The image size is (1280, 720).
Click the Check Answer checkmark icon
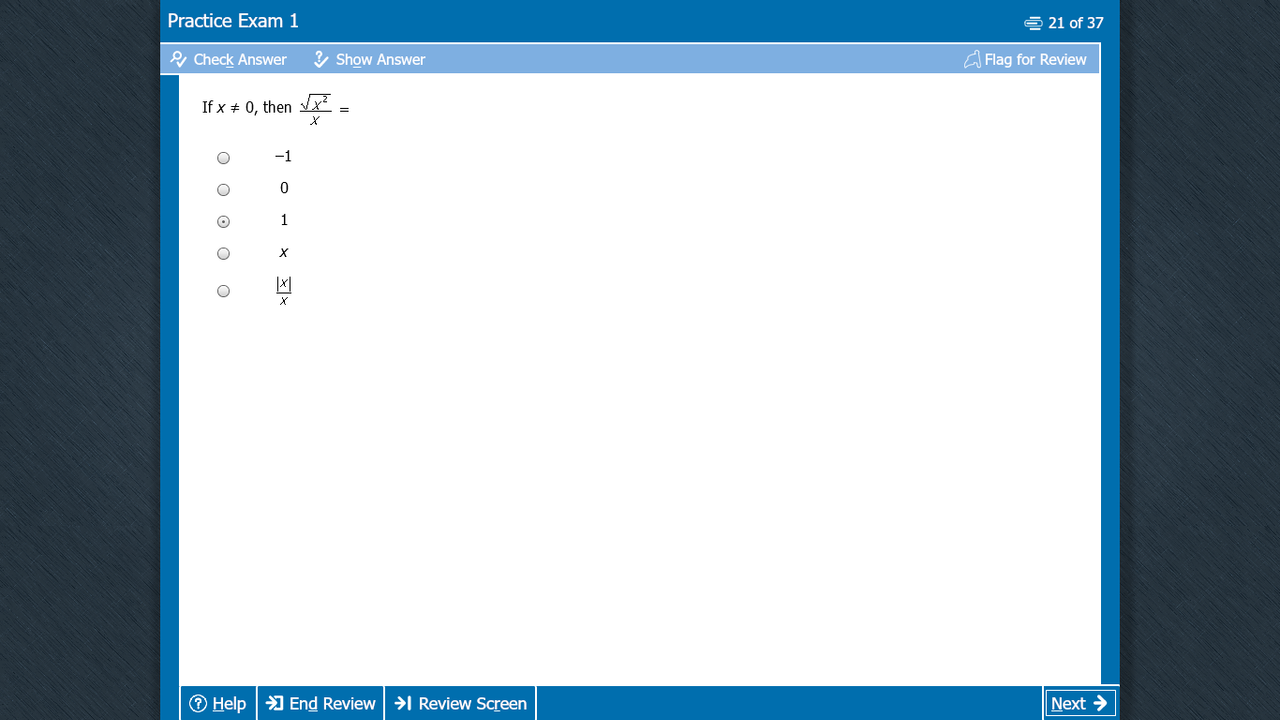coord(179,59)
